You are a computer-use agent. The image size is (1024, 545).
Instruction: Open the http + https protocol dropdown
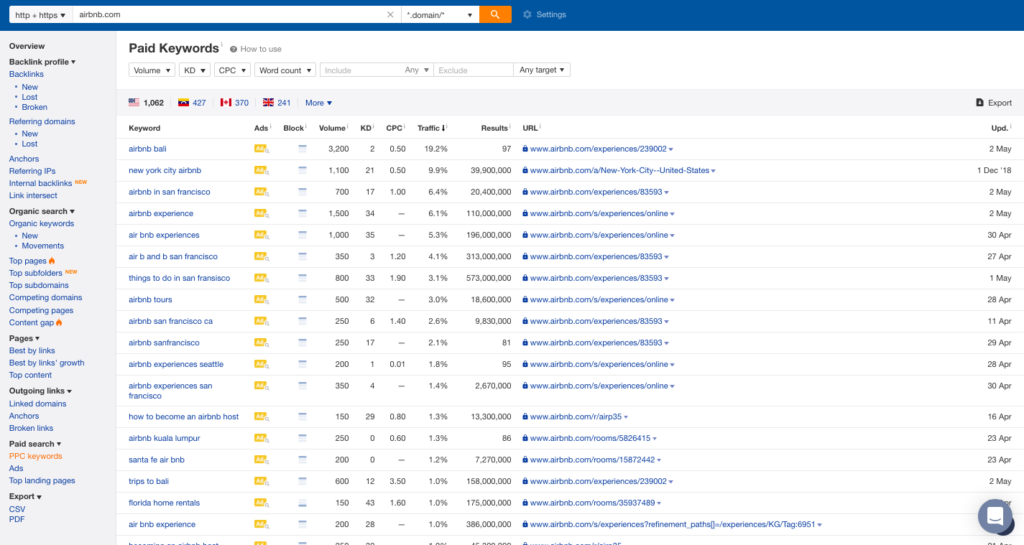(x=40, y=14)
